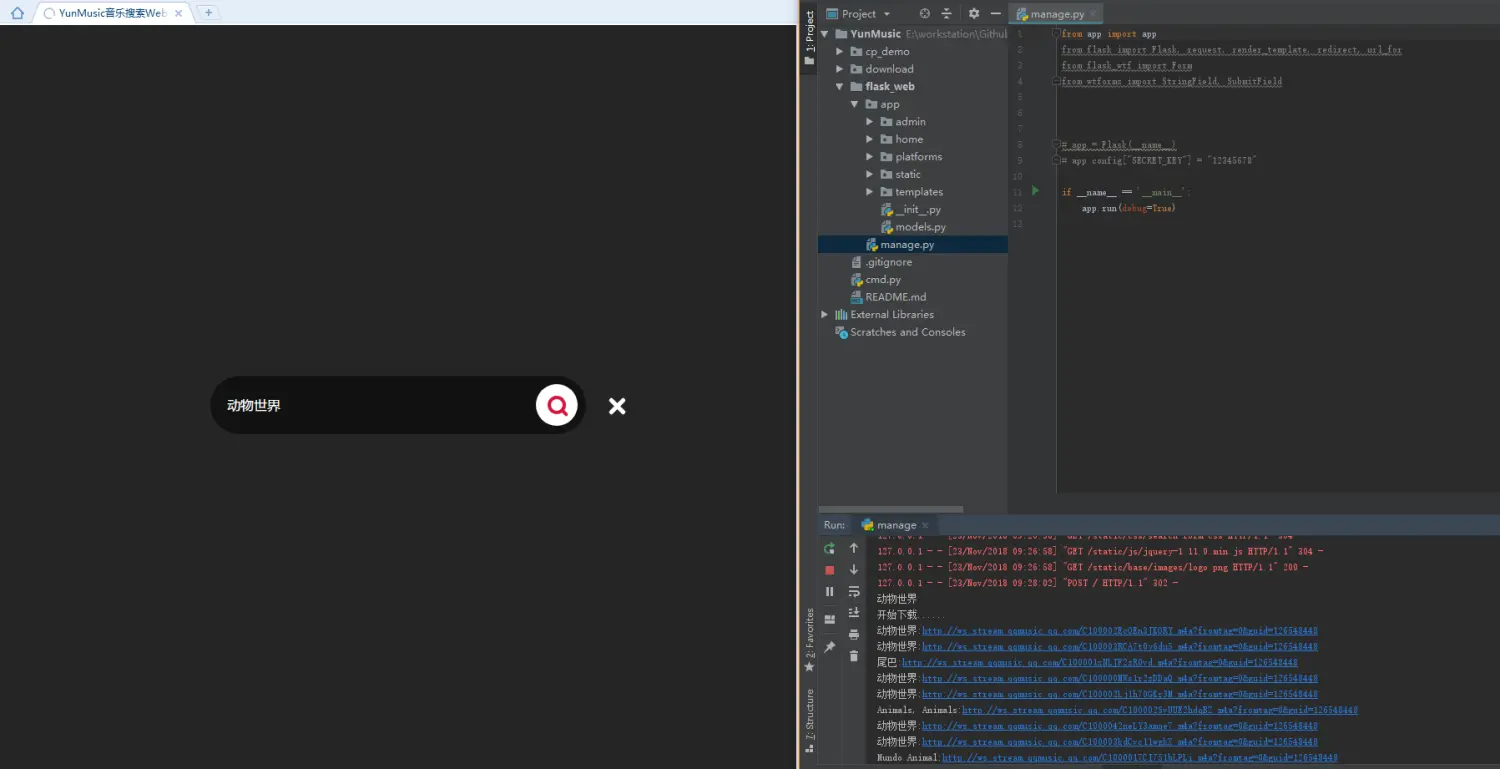Close the YunMusic browser tab

pyautogui.click(x=179, y=13)
